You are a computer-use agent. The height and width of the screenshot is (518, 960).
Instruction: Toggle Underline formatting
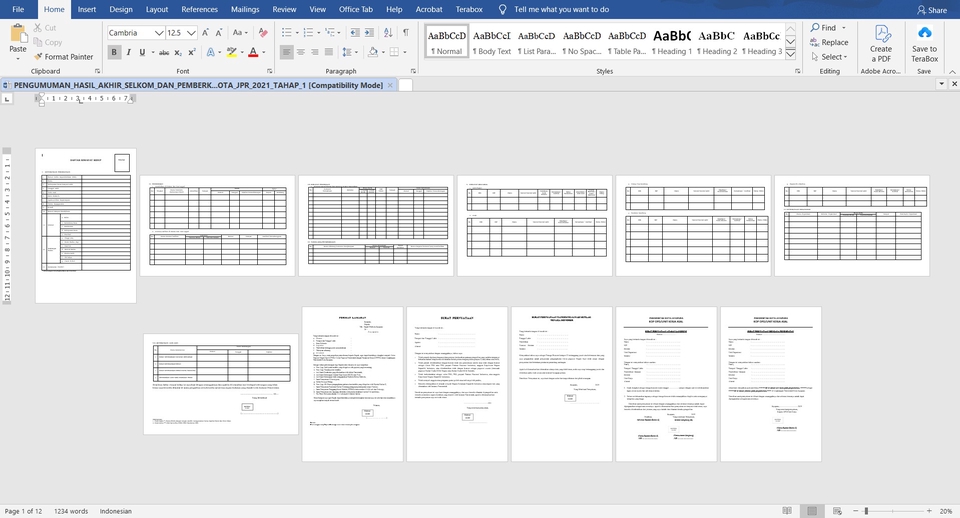[x=142, y=53]
